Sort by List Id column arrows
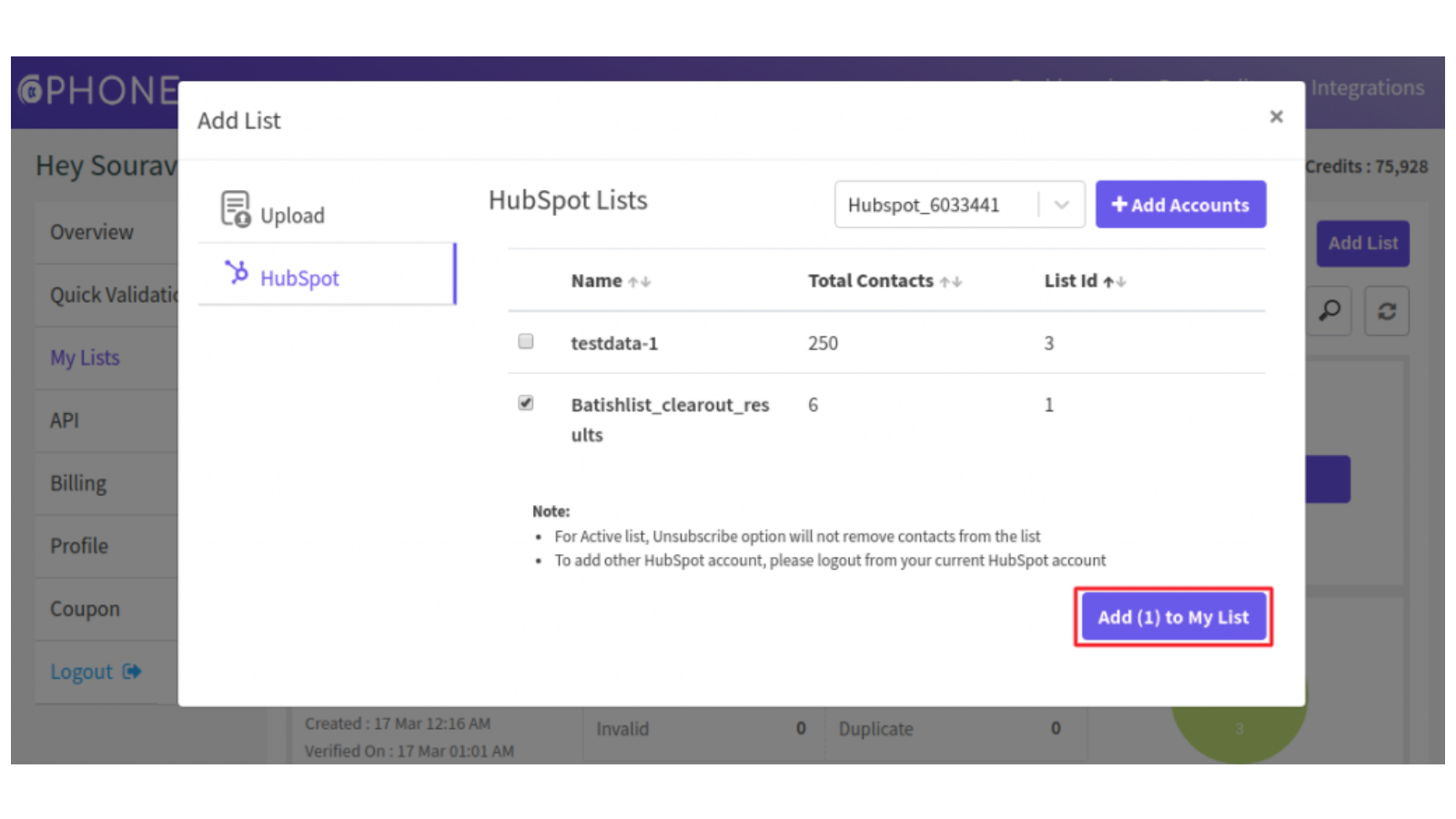The image size is (1456, 819). (x=1115, y=282)
